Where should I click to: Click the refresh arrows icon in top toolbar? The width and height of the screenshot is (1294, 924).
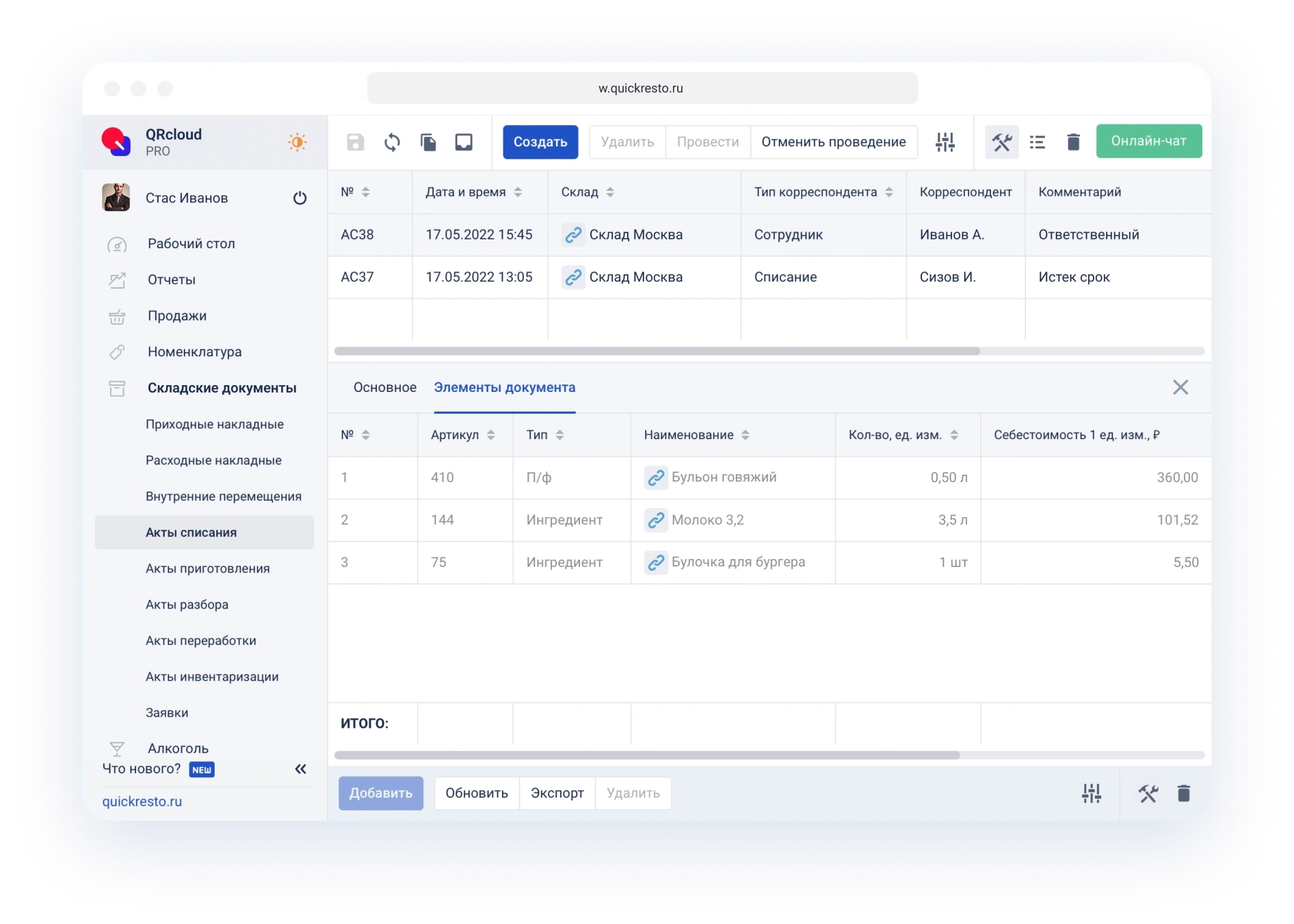tap(392, 142)
